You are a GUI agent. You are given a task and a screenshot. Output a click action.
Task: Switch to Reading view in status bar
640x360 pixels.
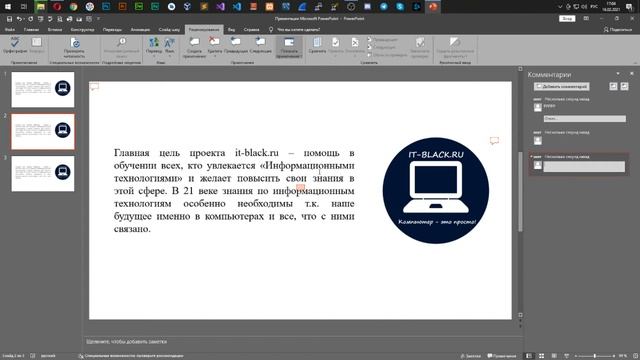pyautogui.click(x=554, y=356)
